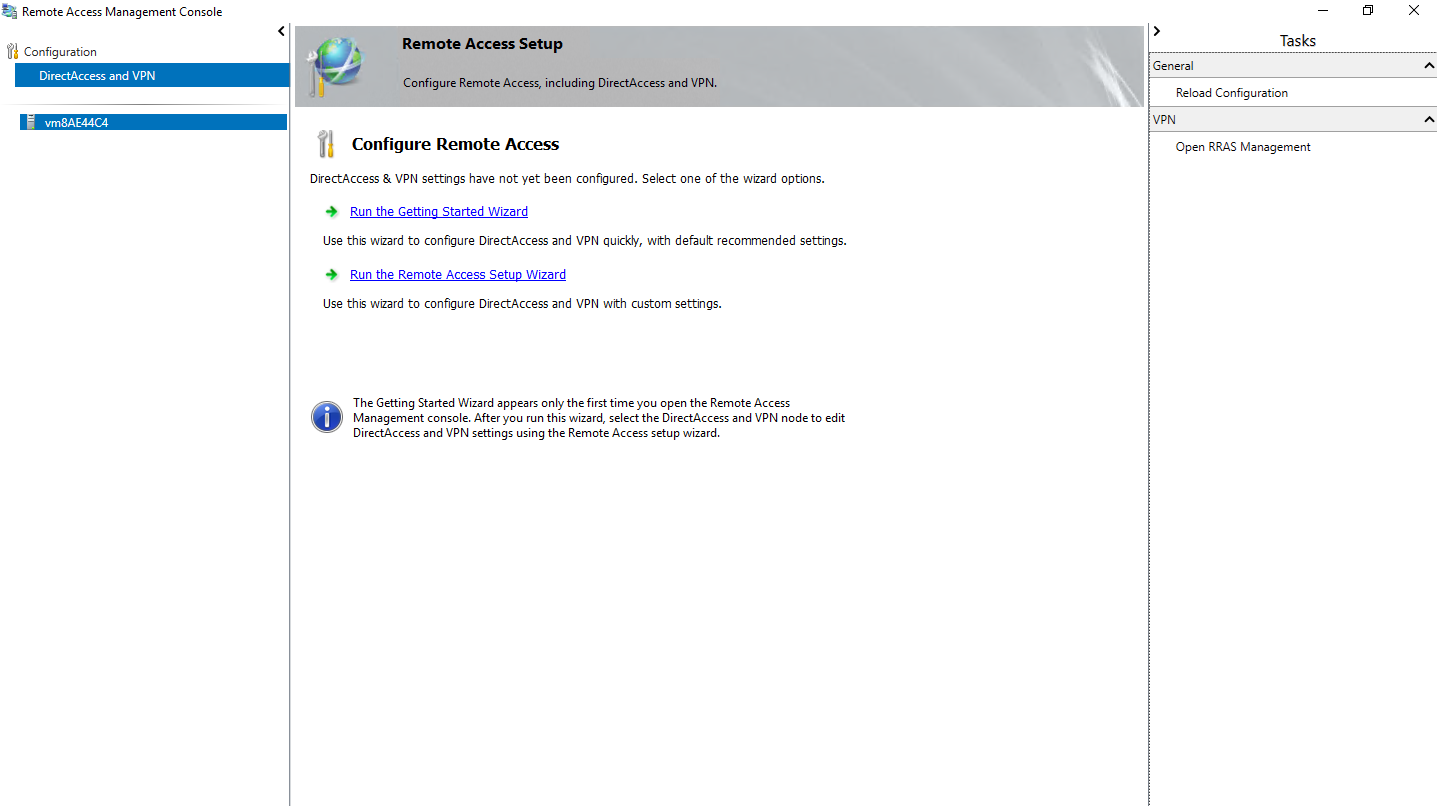Click the Tasks pane header
Image resolution: width=1437 pixels, height=806 pixels.
pos(1297,40)
